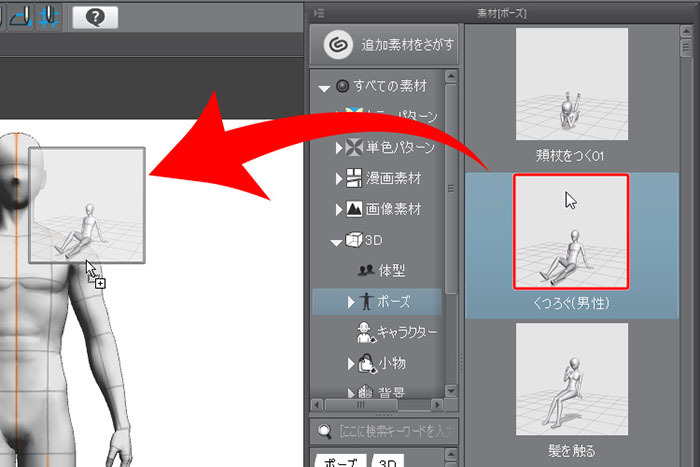The width and height of the screenshot is (700, 467).
Task: Expand the 単色パターン folder arrow
Action: (x=339, y=148)
